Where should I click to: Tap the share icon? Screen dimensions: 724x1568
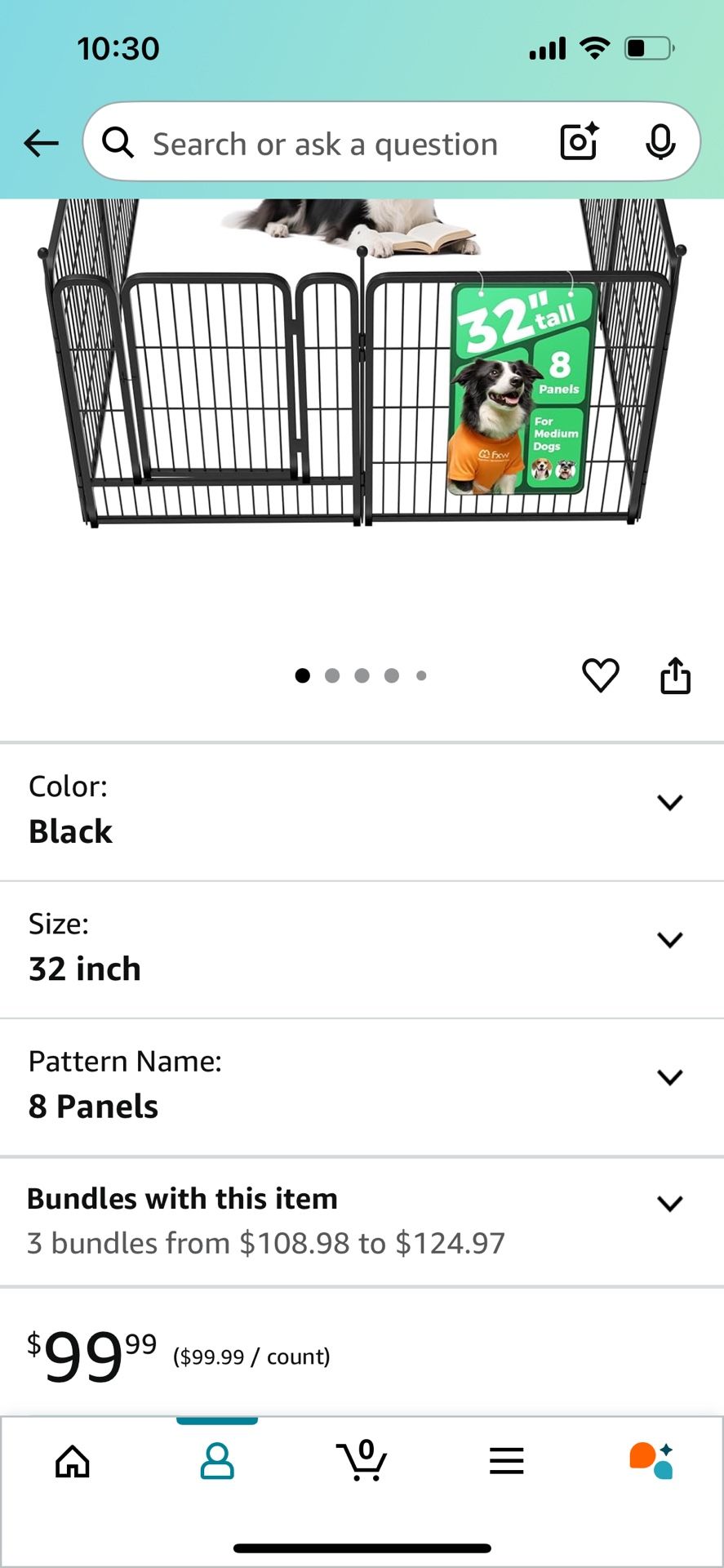tap(675, 675)
